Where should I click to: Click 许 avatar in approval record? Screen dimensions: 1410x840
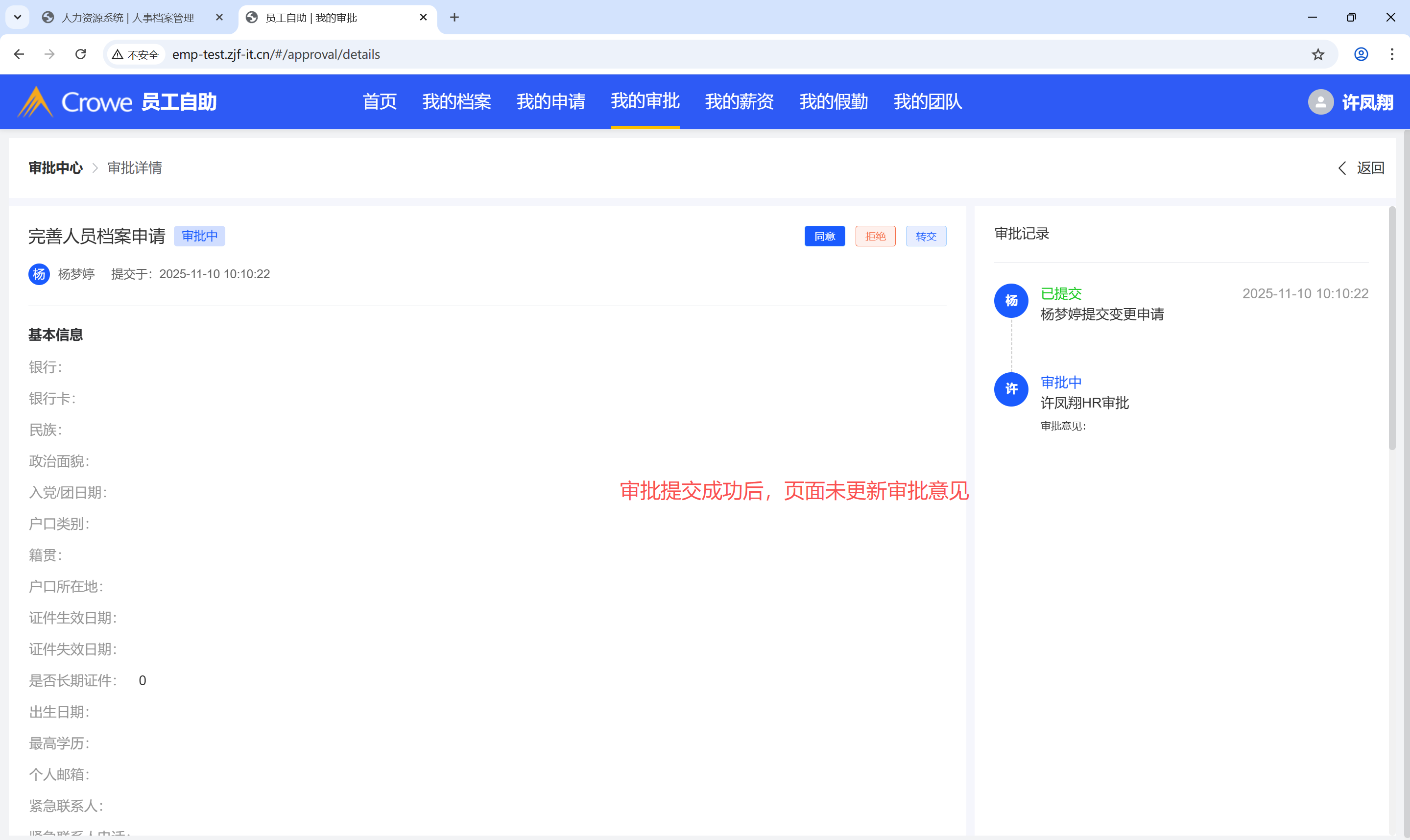click(x=1011, y=389)
